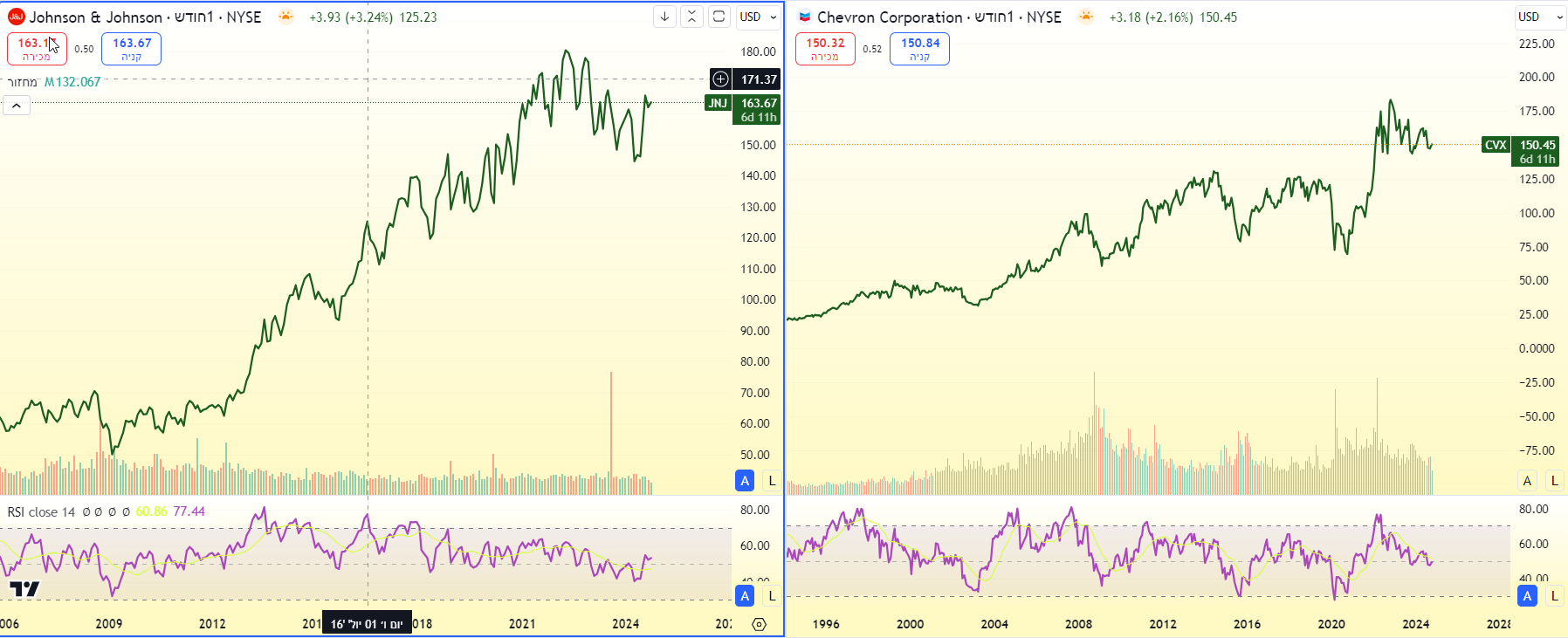Click the RSI close 14 indicator label
The width and height of the screenshot is (1568, 638).
[41, 511]
